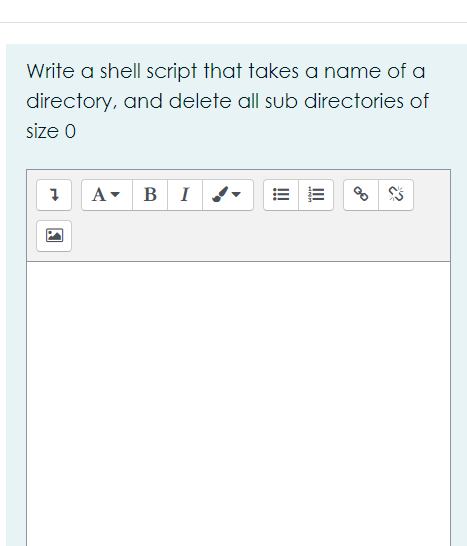Open the text color brush dropdown
The width and height of the screenshot is (467, 546).
228,195
